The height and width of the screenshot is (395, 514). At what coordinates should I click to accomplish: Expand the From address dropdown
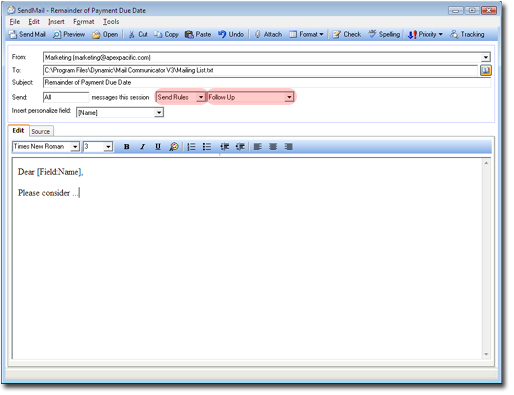click(x=486, y=58)
